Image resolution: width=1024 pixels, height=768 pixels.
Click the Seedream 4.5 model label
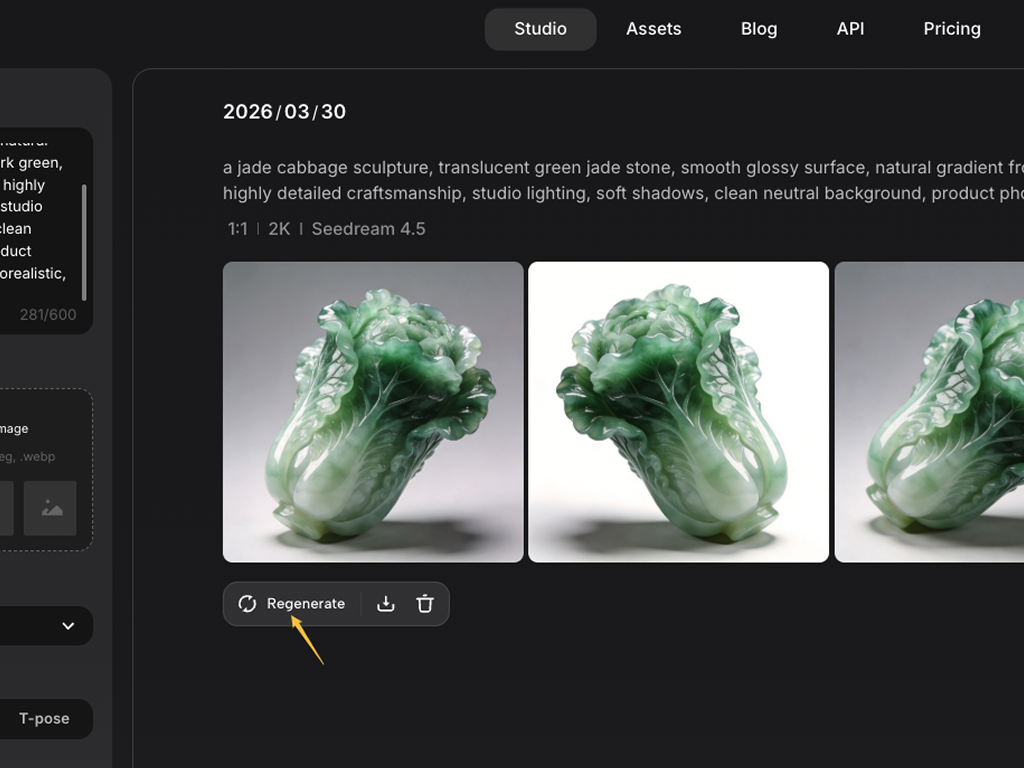(368, 229)
